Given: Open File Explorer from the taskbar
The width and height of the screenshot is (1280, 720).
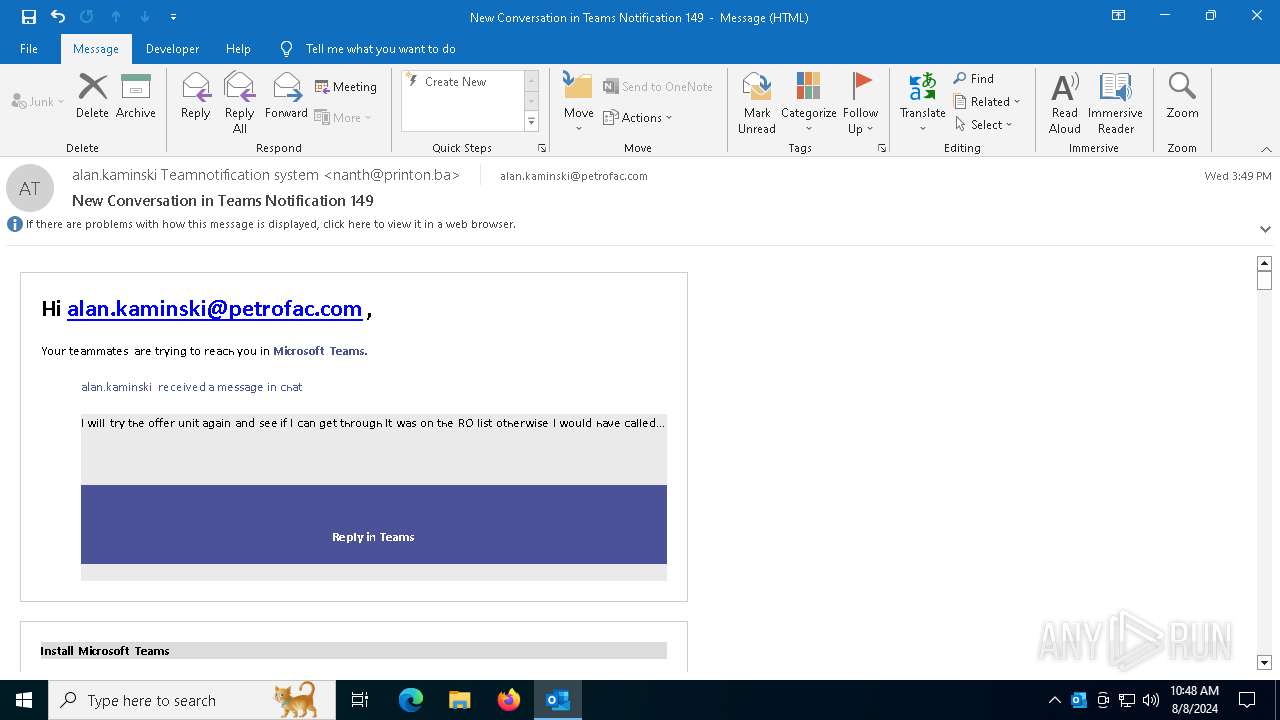Looking at the screenshot, I should click(460, 700).
